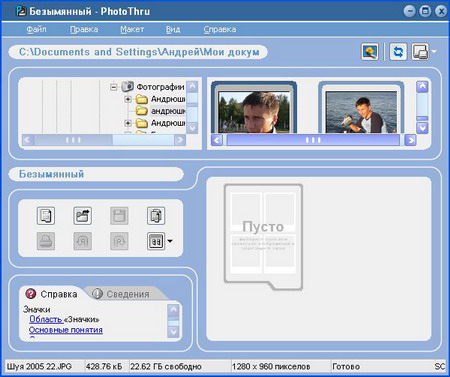Switch to the Справка tab
This screenshot has width=450, height=377.
[x=52, y=294]
